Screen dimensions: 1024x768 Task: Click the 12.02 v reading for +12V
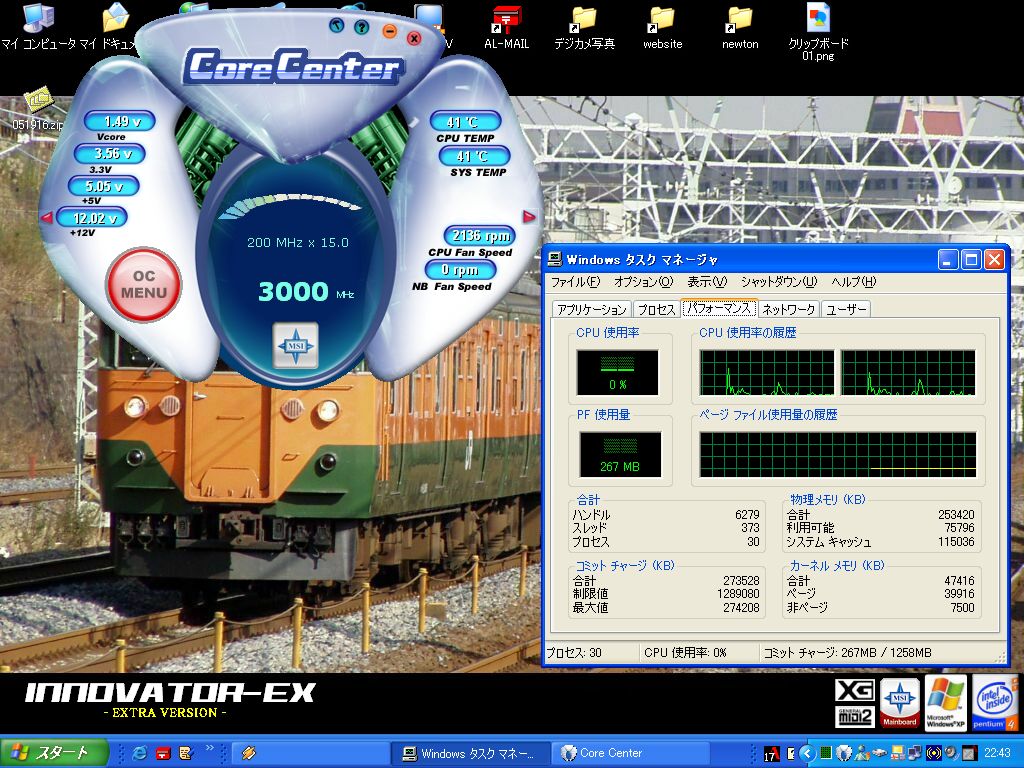(92, 218)
